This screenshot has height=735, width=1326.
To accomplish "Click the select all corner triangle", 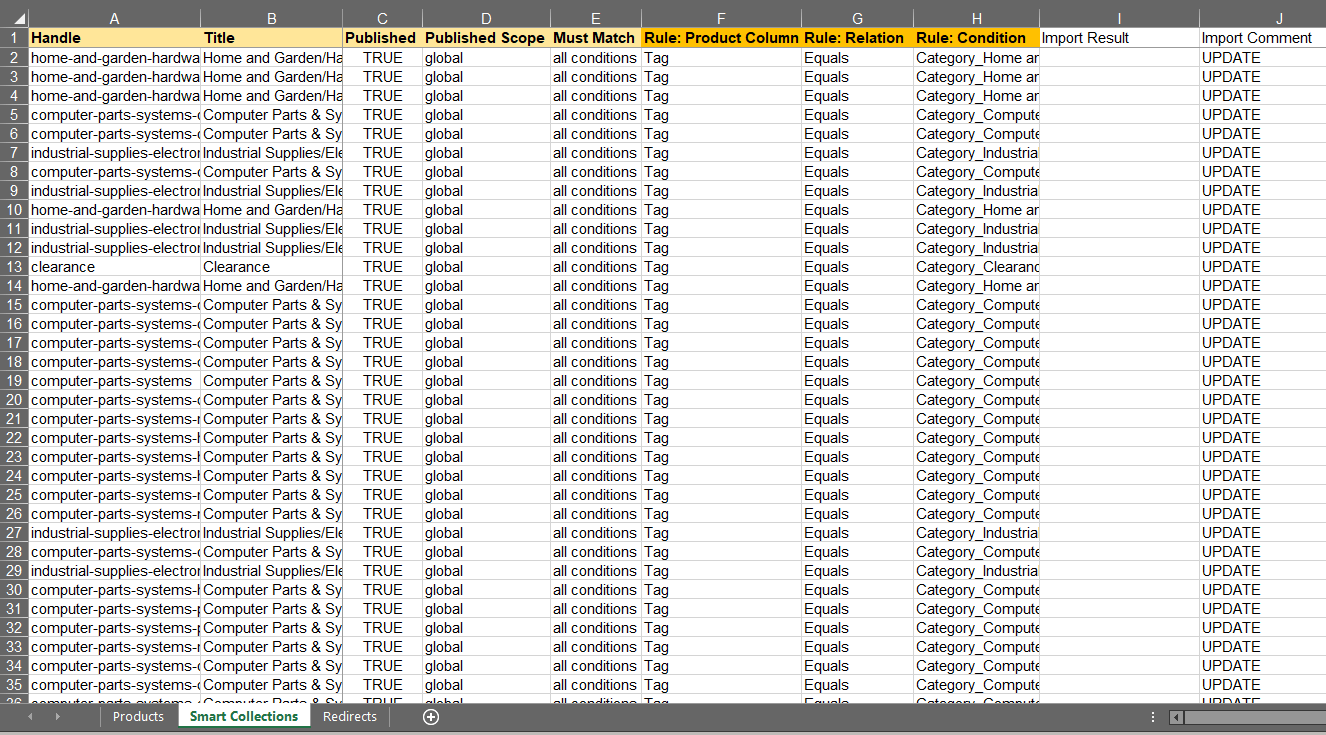I will [14, 19].
